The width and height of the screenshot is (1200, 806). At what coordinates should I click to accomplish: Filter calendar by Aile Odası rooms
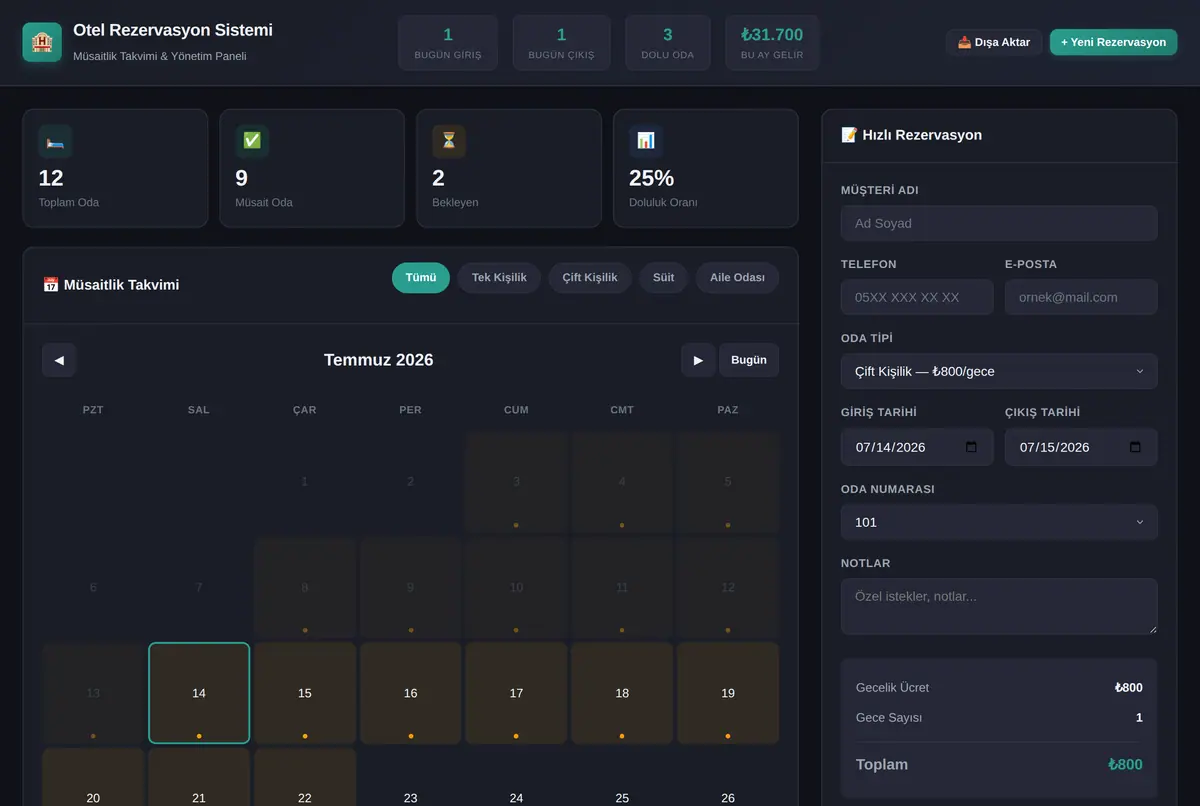(x=737, y=278)
